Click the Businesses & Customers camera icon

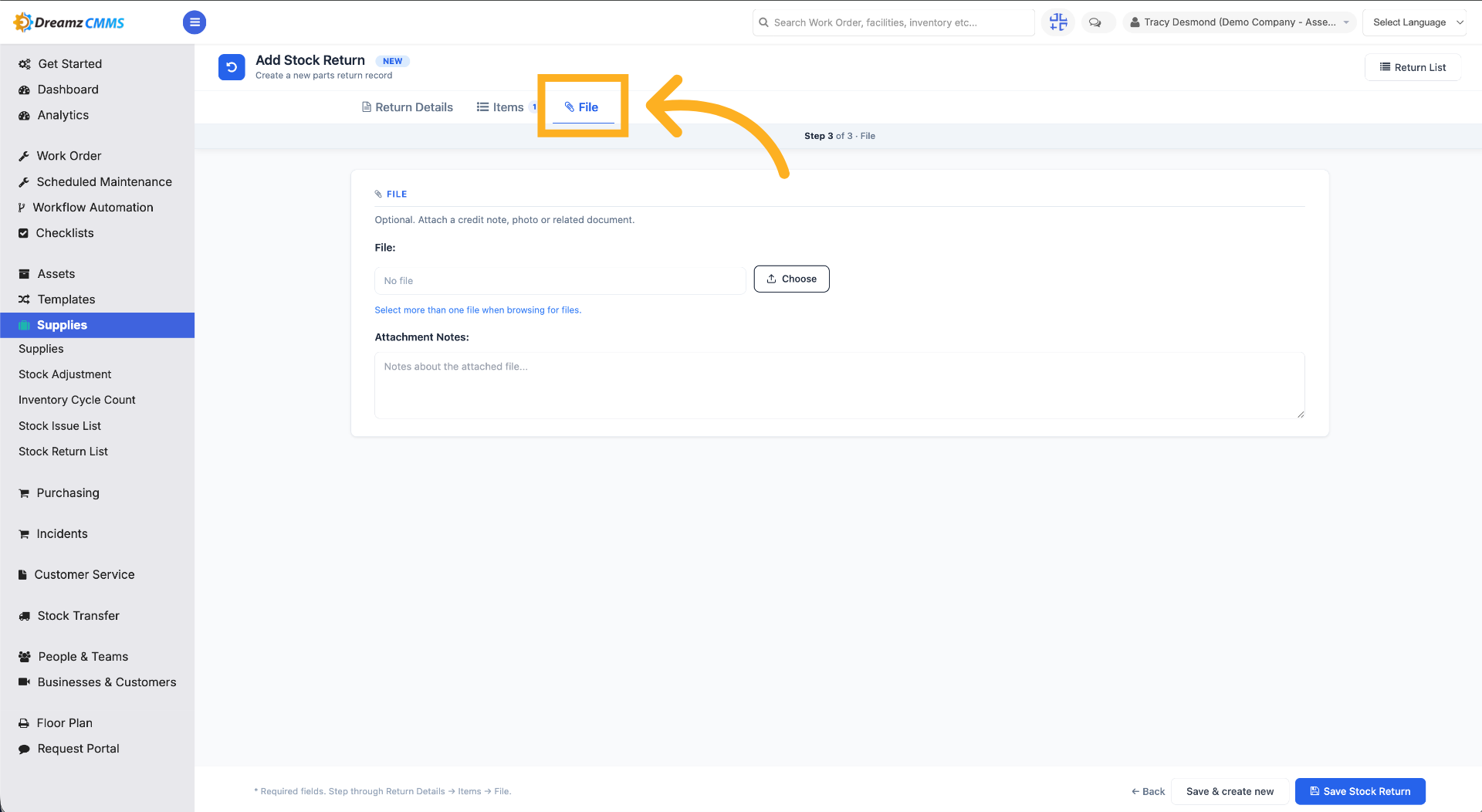pos(24,682)
